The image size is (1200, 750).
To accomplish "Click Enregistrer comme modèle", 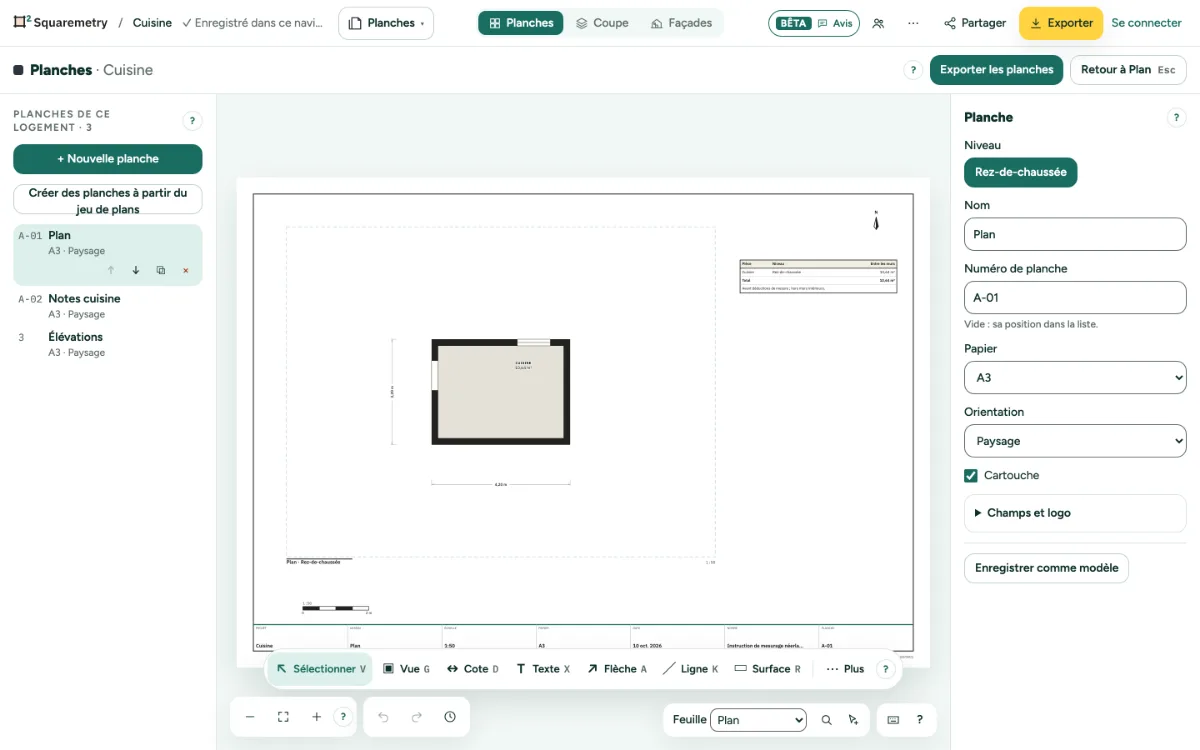I will pyautogui.click(x=1046, y=568).
